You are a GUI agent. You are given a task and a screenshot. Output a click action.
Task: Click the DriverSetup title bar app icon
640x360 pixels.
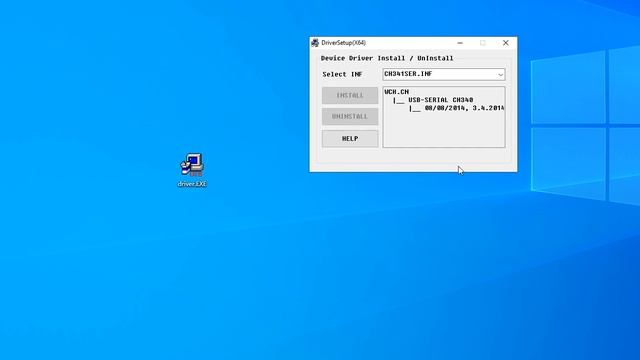tap(315, 43)
